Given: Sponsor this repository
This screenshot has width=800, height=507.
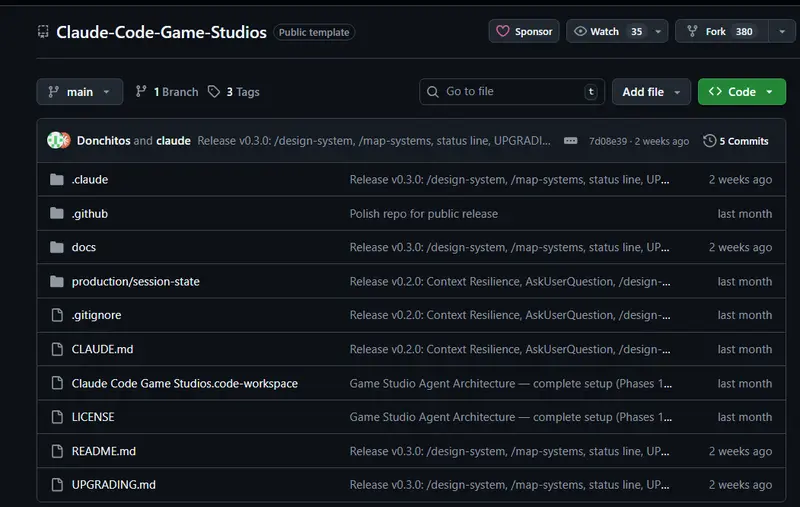Looking at the screenshot, I should pyautogui.click(x=524, y=31).
